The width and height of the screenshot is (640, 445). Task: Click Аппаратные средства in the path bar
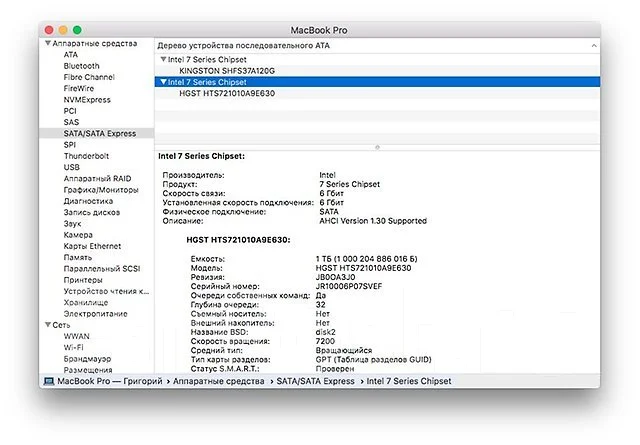218,381
